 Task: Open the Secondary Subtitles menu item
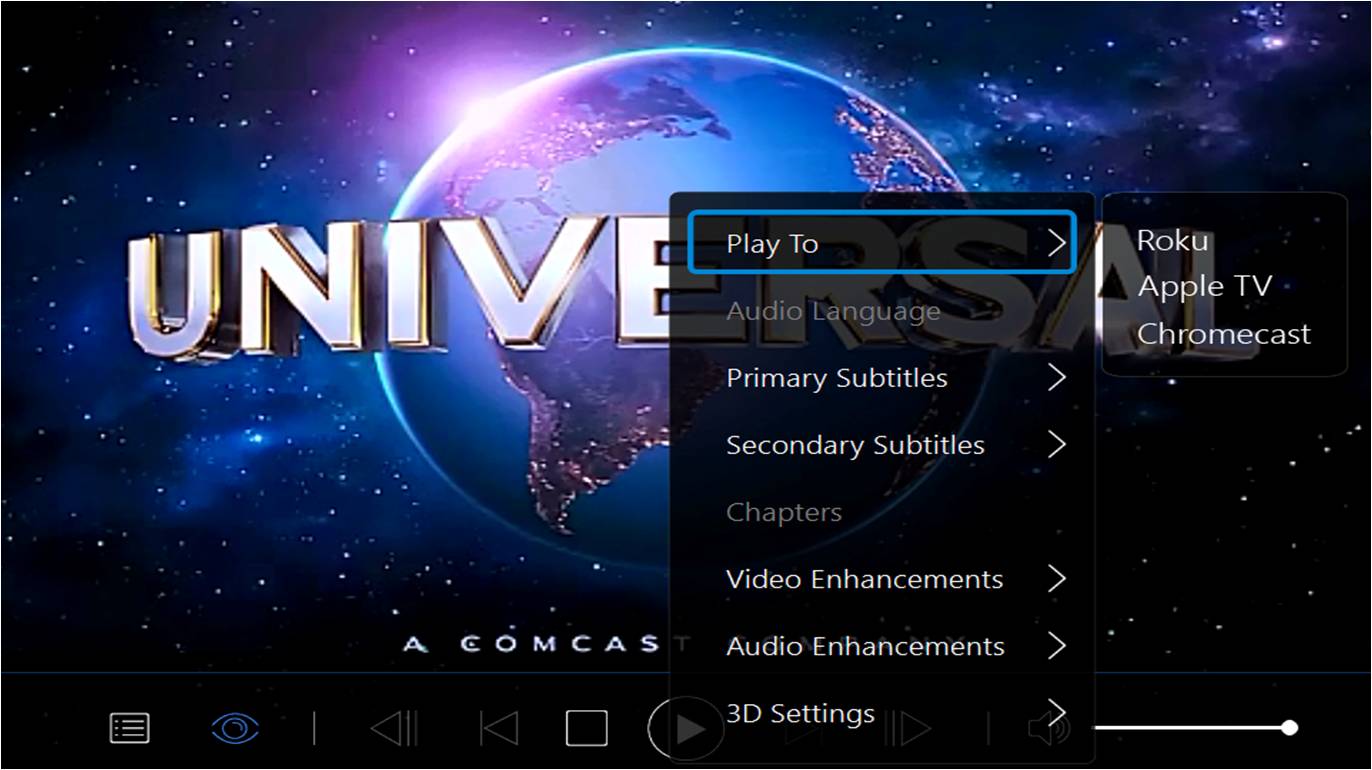(881, 445)
